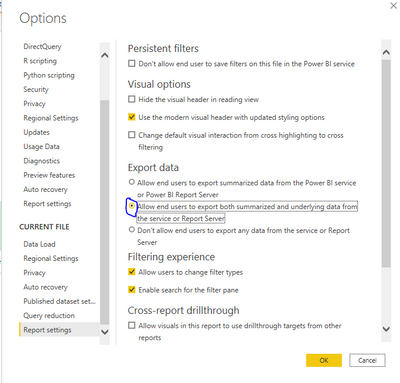Select global Privacy below Security
The width and height of the screenshot is (400, 383).
pyautogui.click(x=34, y=104)
